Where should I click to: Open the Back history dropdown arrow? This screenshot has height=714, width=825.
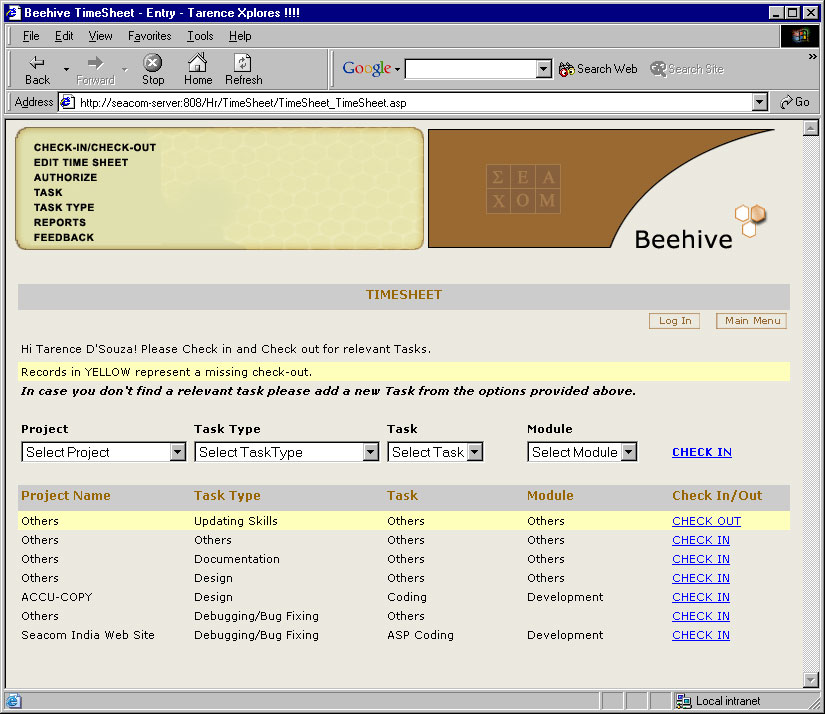(x=66, y=69)
